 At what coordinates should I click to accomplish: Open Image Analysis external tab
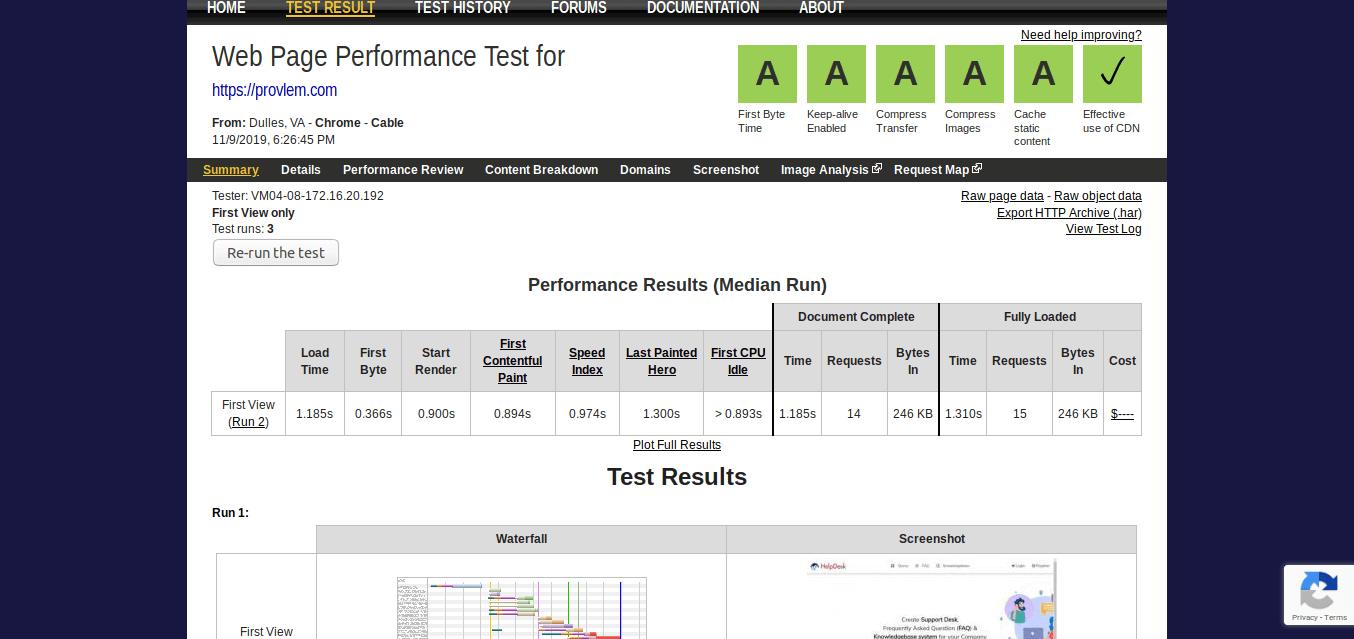[x=831, y=170]
